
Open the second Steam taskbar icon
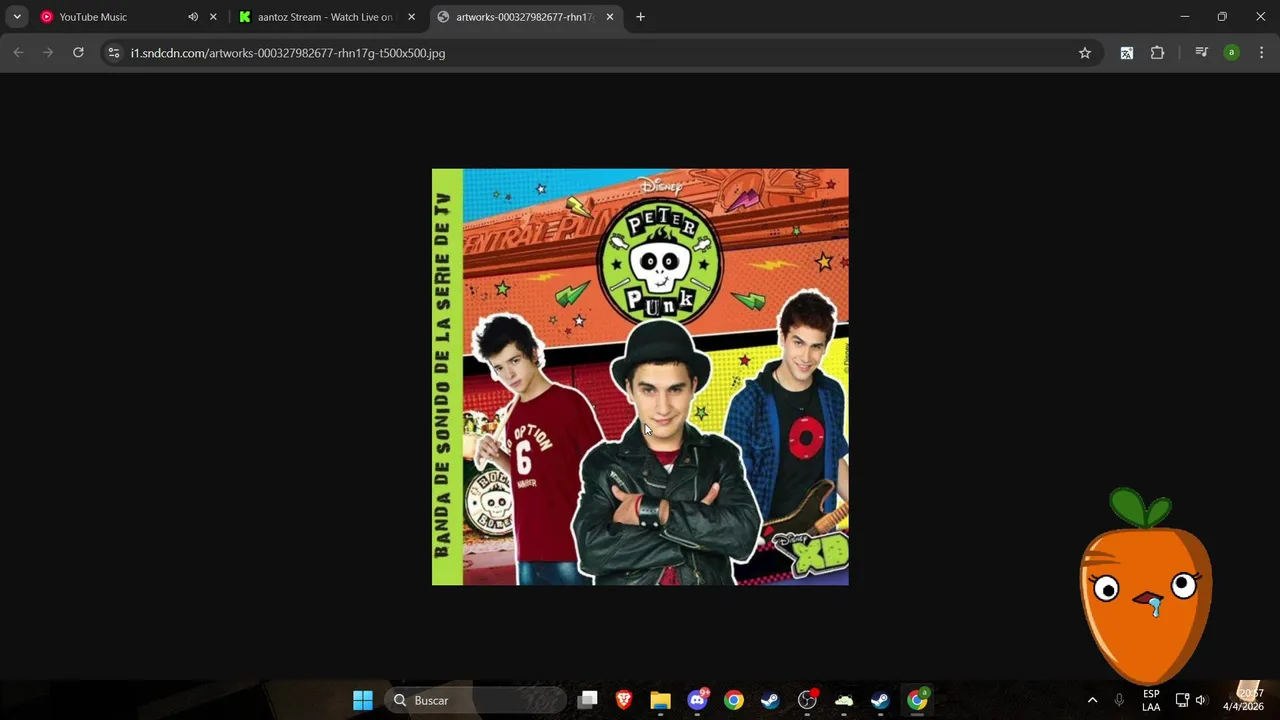[880, 700]
